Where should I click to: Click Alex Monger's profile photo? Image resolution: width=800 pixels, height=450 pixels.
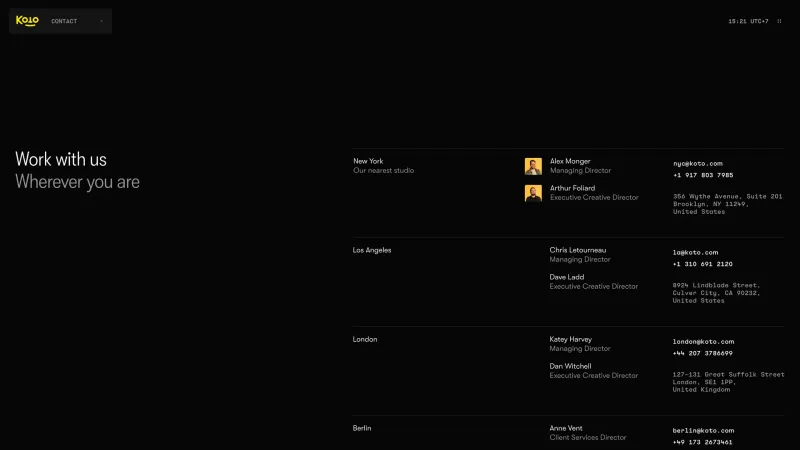[533, 166]
